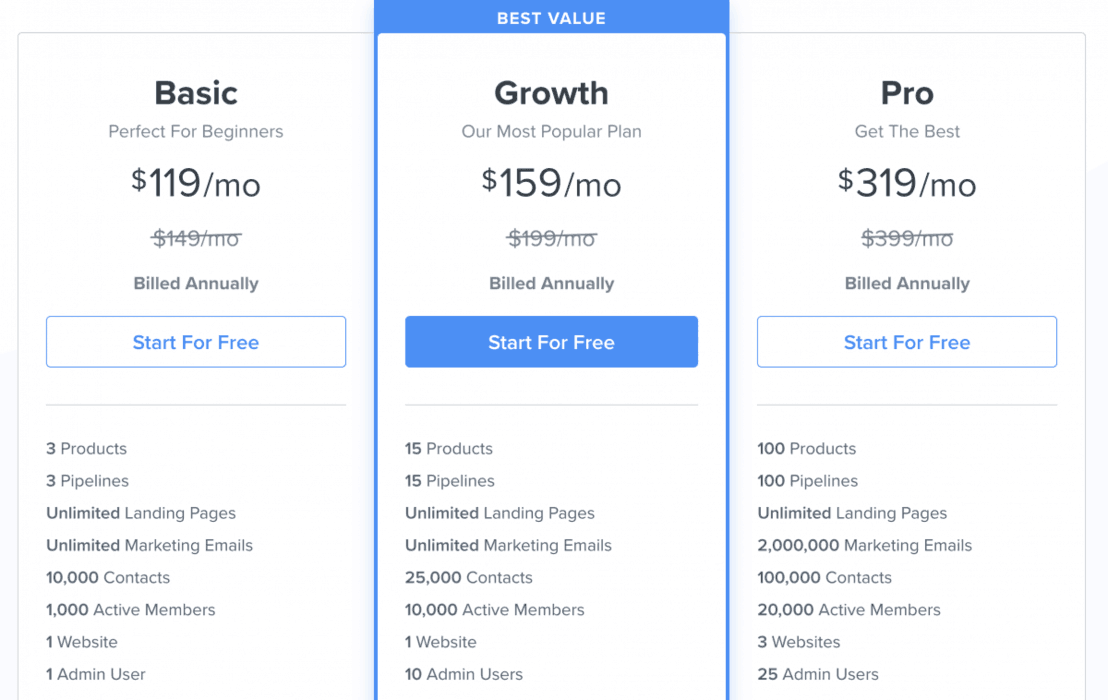The image size is (1108, 700).
Task: Click the $319/mo price
Action: point(907,183)
